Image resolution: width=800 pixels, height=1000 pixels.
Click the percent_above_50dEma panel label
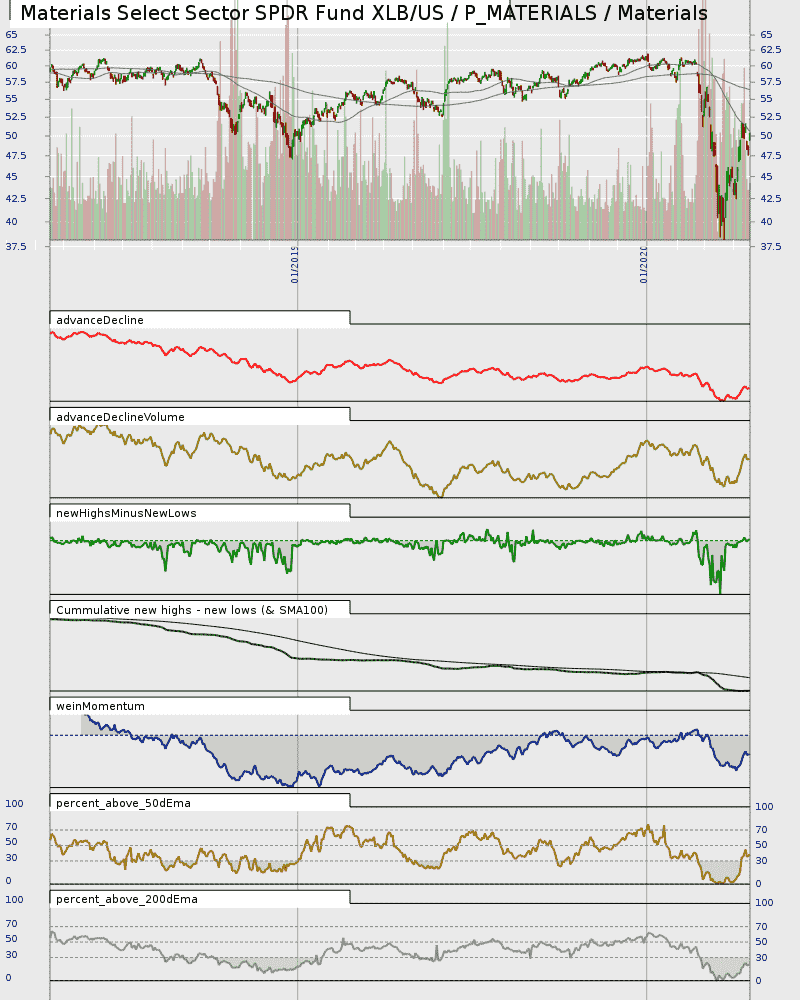point(123,804)
